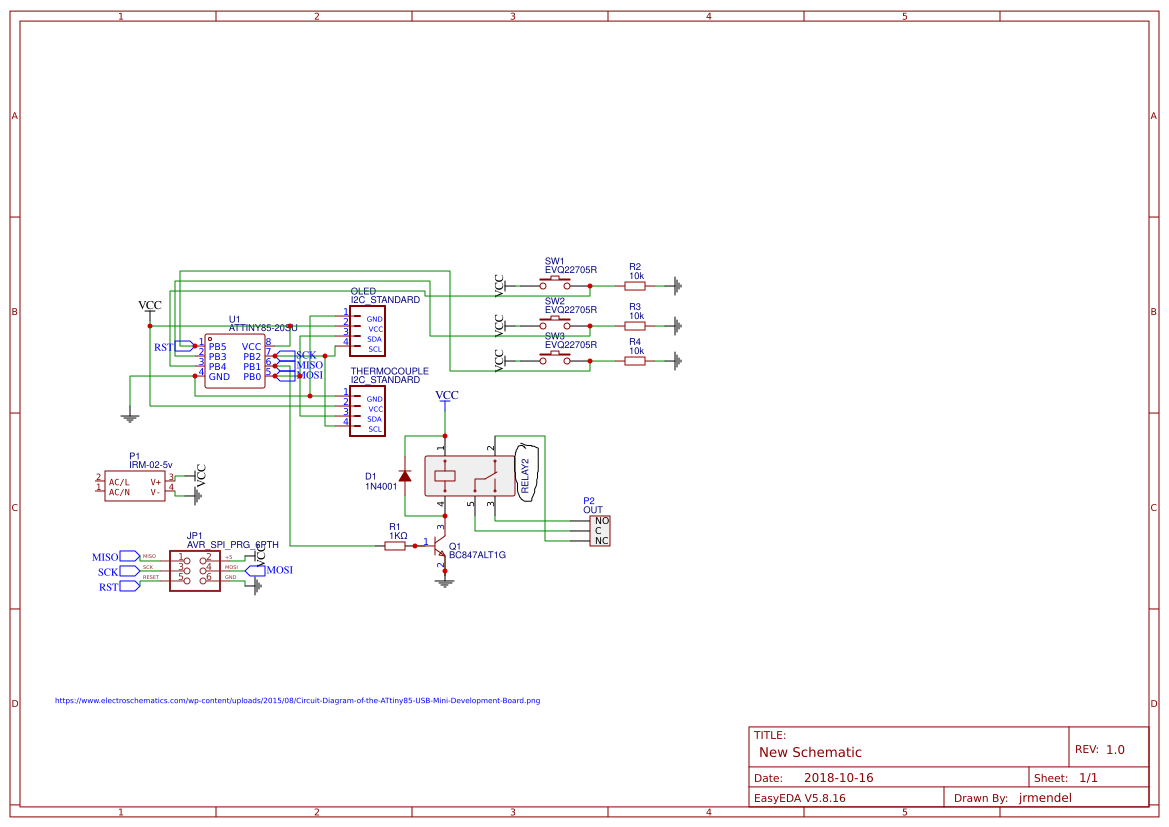Click the P2 OUT output connector
The width and height of the screenshot is (1169, 827).
pyautogui.click(x=598, y=531)
